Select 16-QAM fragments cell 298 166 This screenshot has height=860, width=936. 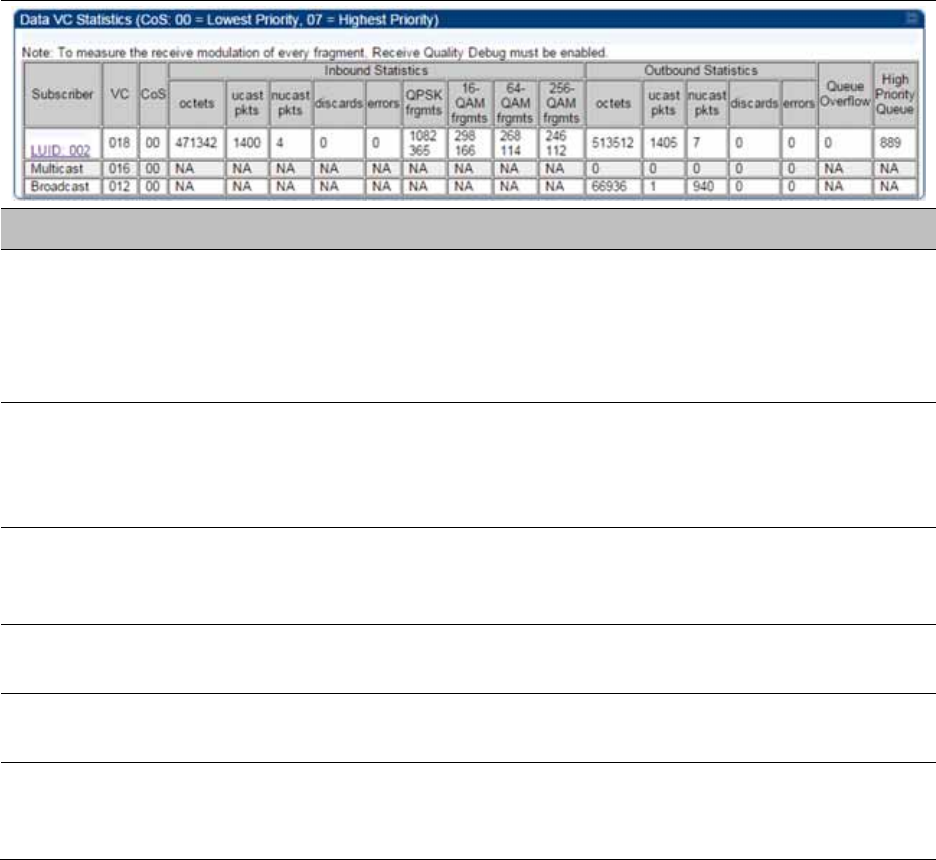coord(469,143)
